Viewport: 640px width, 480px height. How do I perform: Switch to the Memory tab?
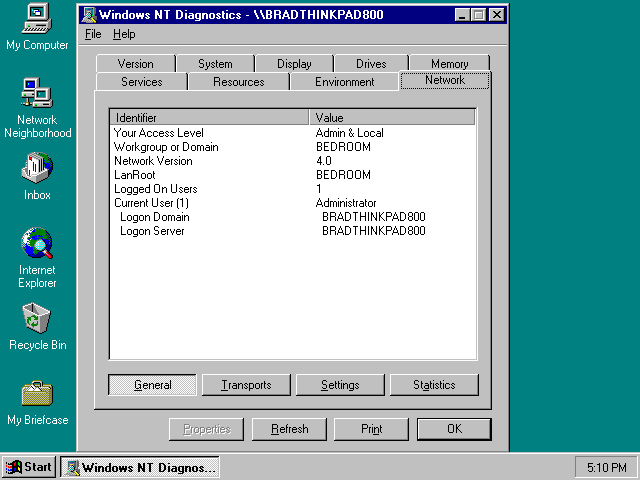449,64
